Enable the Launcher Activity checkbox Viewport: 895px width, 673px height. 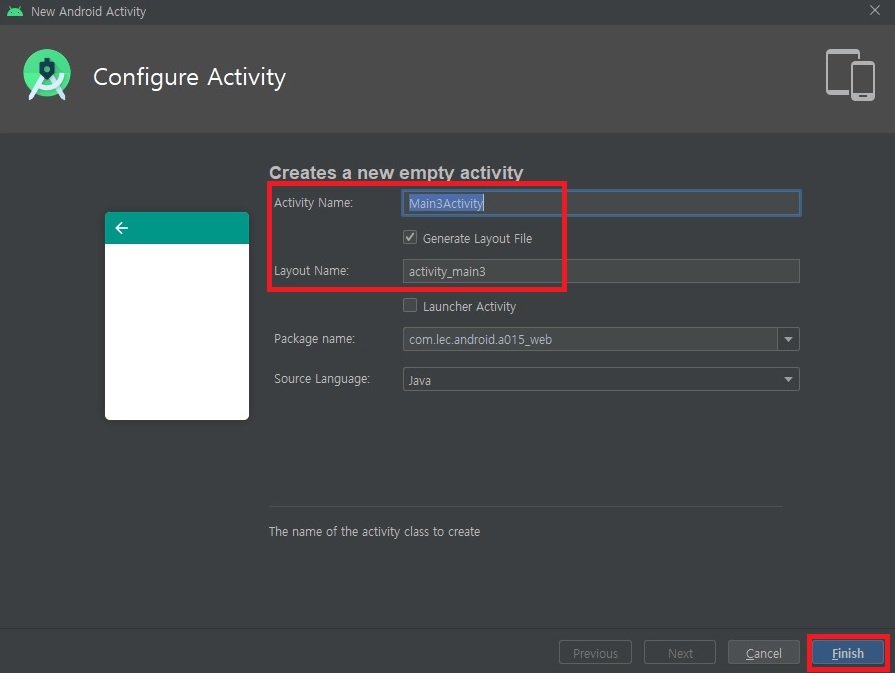click(410, 305)
